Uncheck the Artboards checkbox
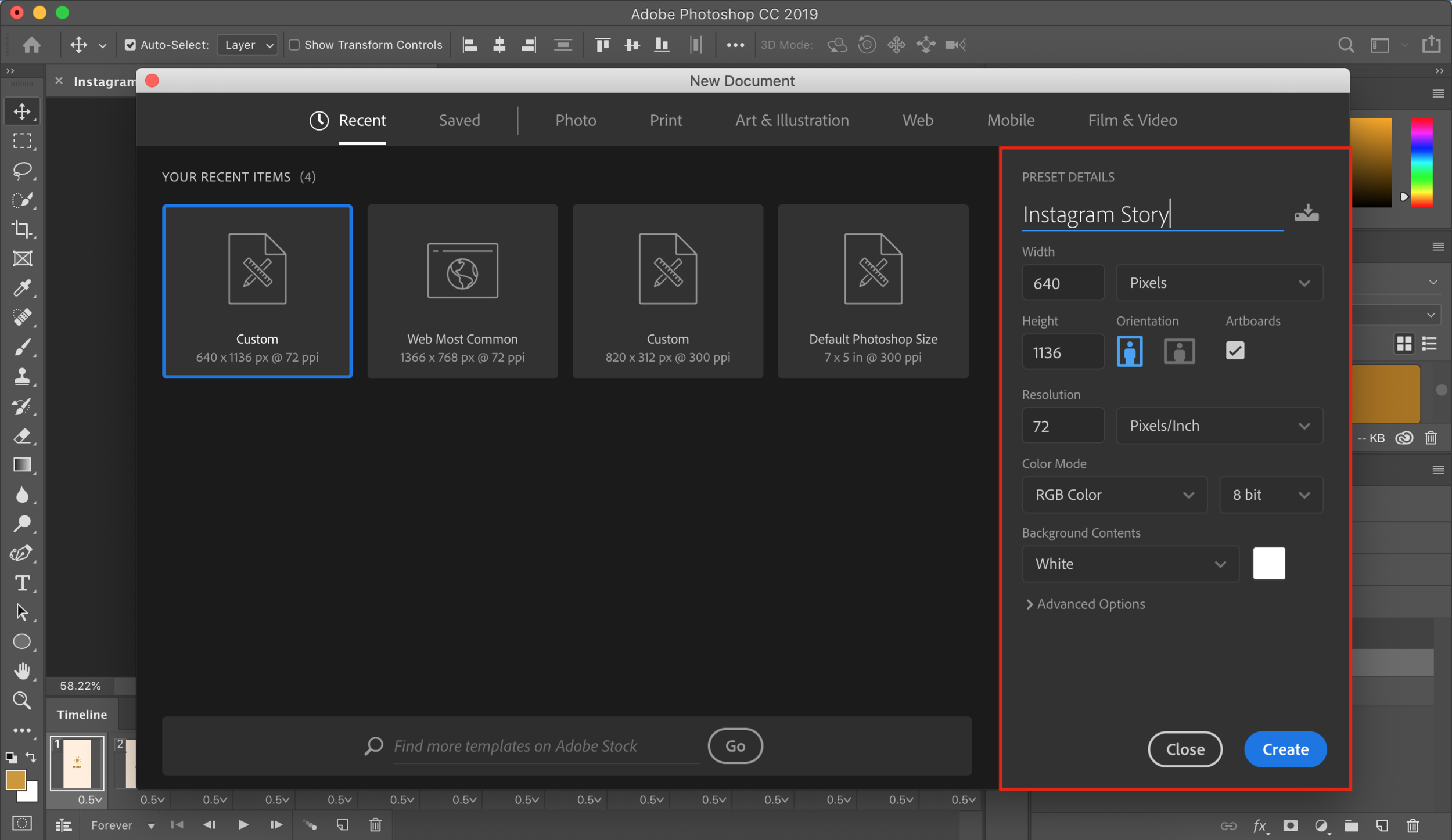The height and width of the screenshot is (840, 1452). [x=1235, y=351]
